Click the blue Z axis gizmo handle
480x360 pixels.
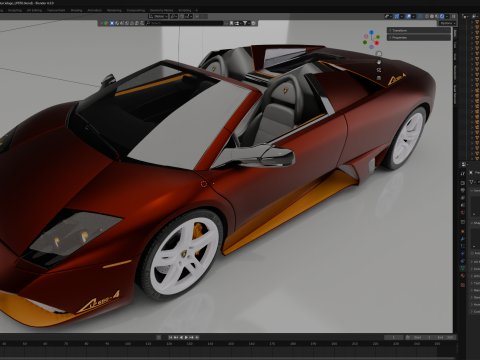(x=371, y=32)
